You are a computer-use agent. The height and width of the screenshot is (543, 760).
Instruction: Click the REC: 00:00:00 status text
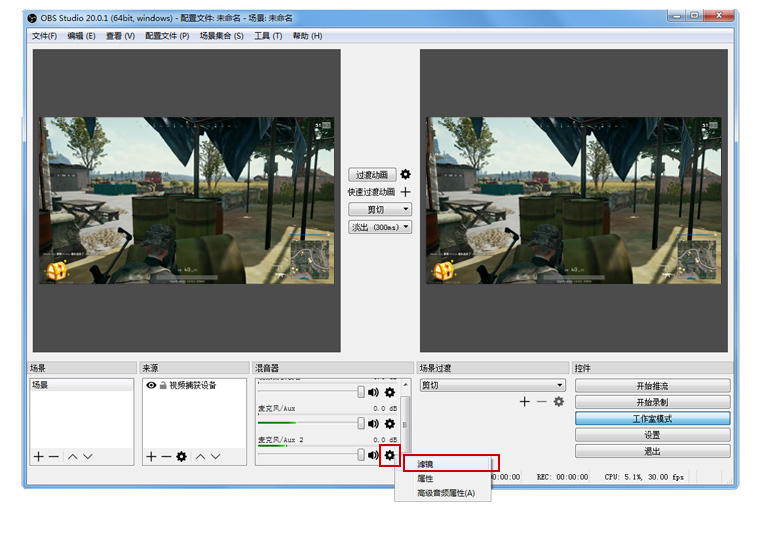562,477
